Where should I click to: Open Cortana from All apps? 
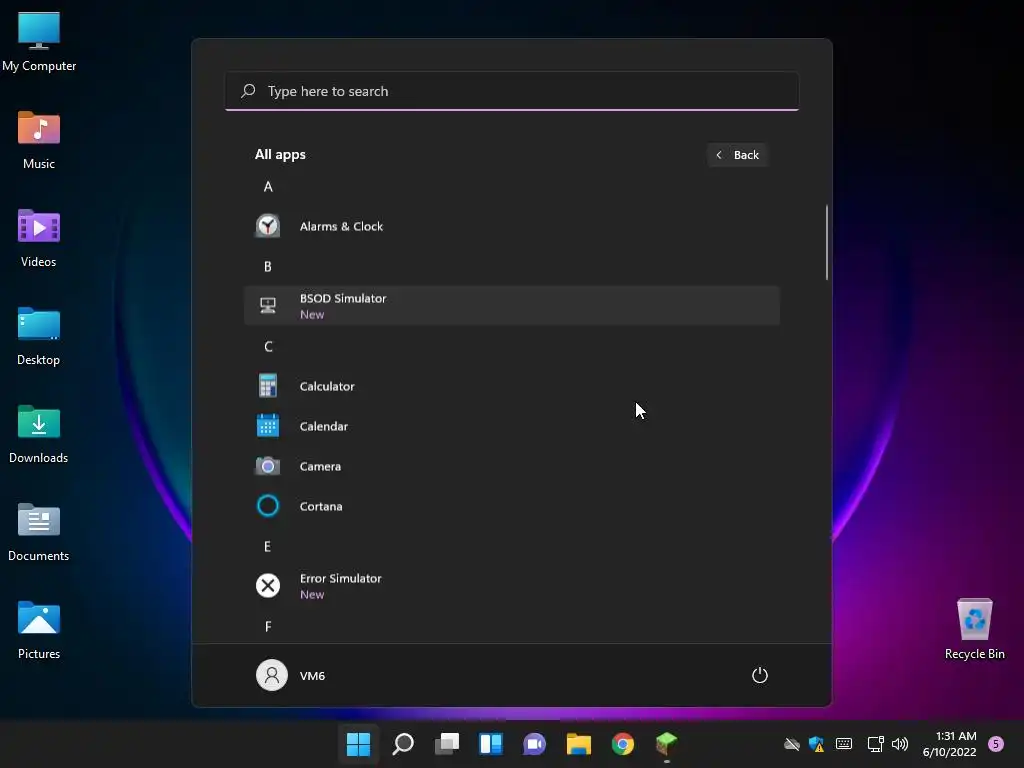[x=511, y=506]
